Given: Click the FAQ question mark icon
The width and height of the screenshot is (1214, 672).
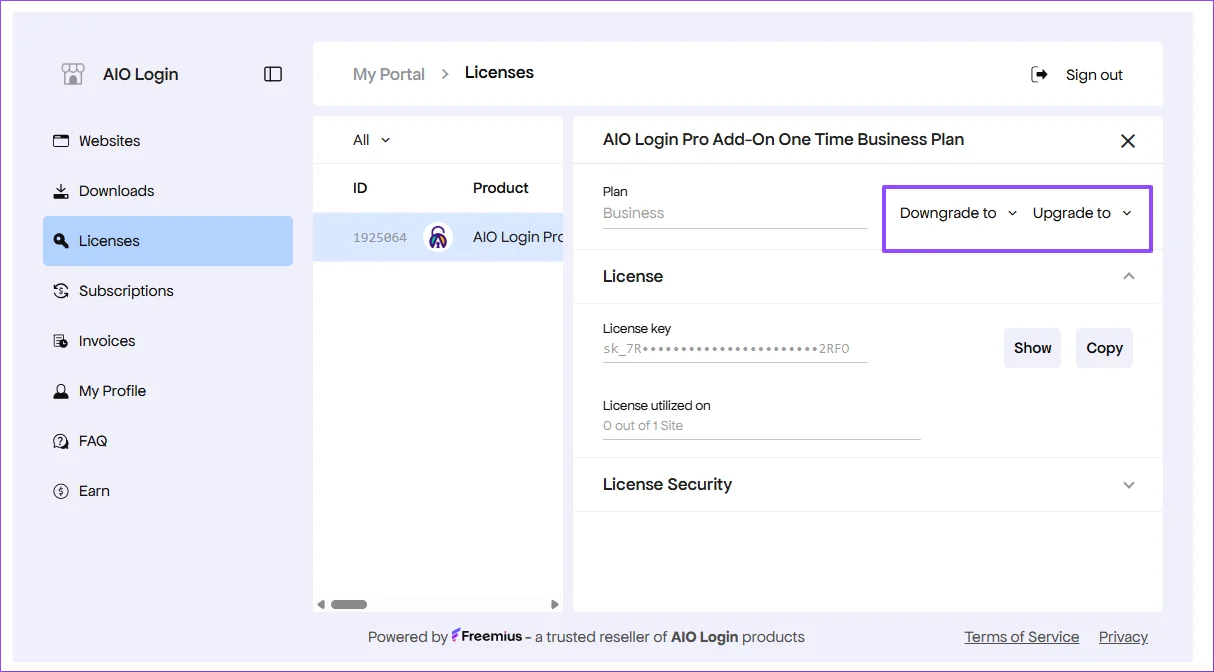Looking at the screenshot, I should (61, 441).
